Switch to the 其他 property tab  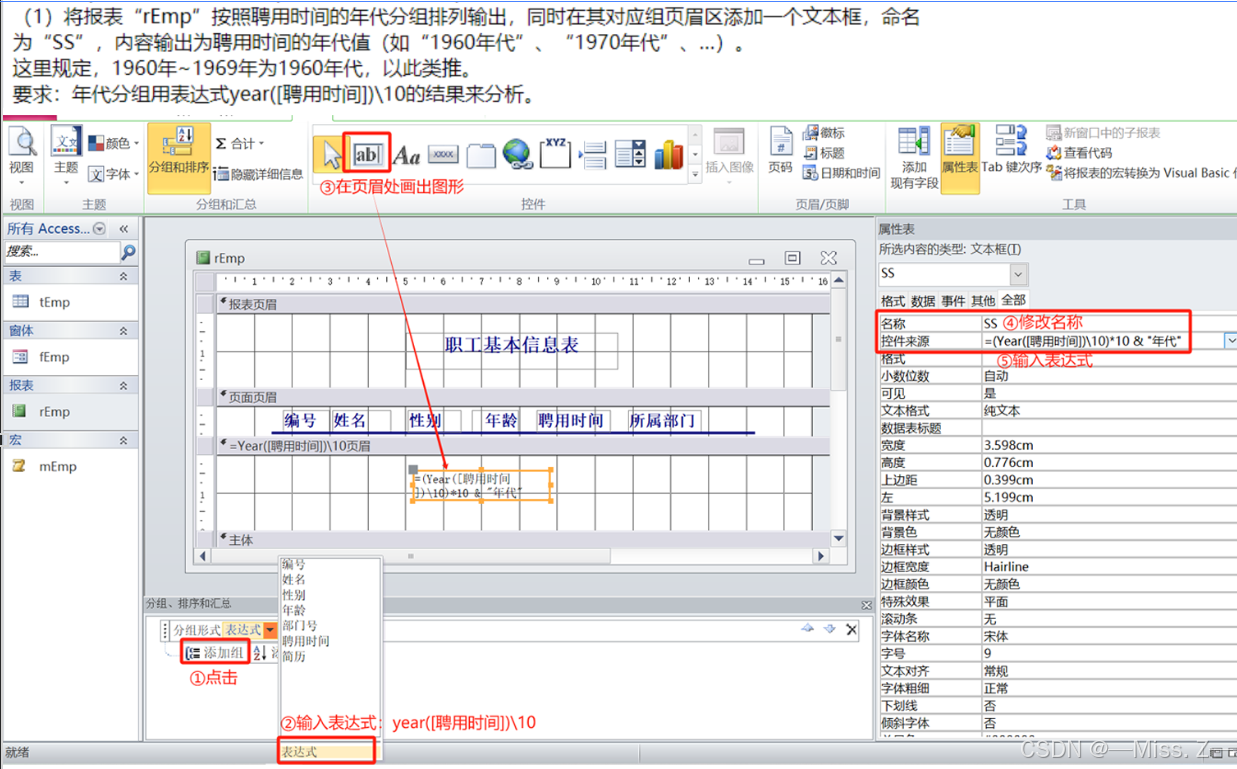(x=983, y=300)
